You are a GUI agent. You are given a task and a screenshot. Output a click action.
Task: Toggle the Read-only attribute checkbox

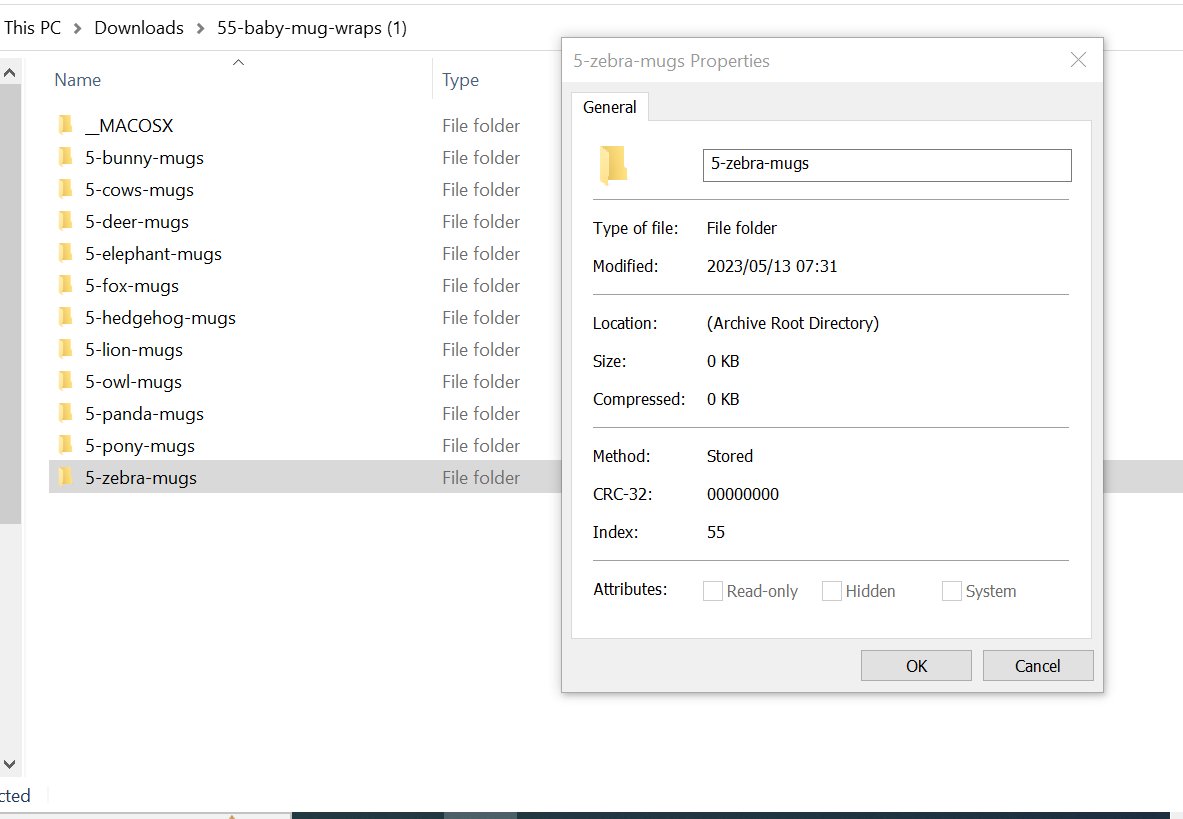point(713,591)
